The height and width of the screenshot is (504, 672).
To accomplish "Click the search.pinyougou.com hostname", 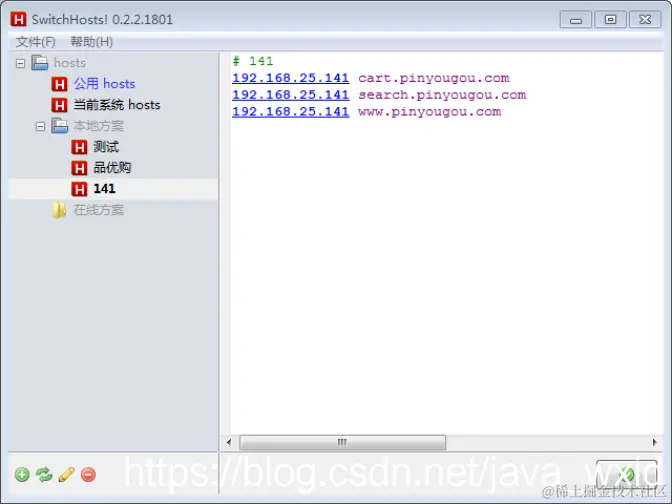I will (x=442, y=95).
